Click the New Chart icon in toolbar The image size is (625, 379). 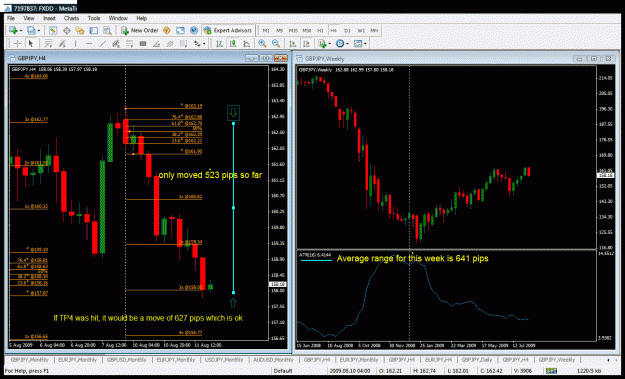(x=13, y=30)
